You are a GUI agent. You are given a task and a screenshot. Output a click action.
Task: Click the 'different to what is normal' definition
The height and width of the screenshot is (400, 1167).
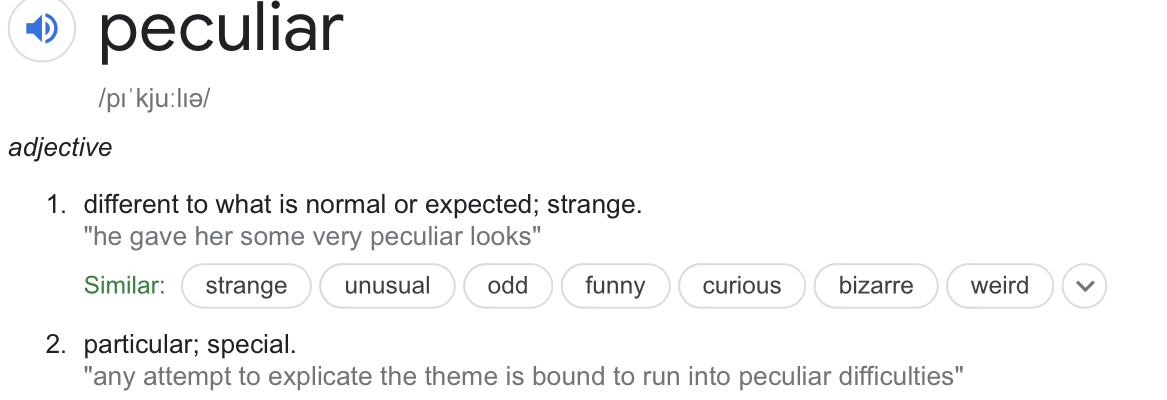coord(362,205)
